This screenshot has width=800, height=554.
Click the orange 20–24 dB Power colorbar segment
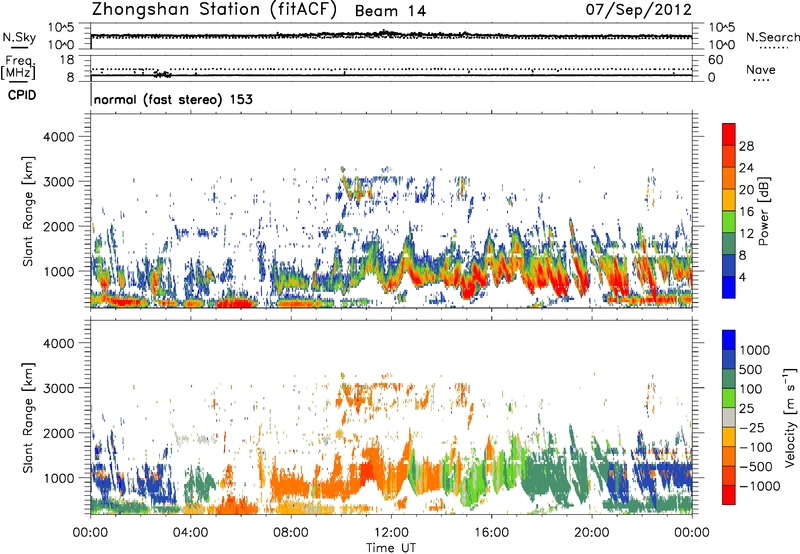tap(729, 179)
